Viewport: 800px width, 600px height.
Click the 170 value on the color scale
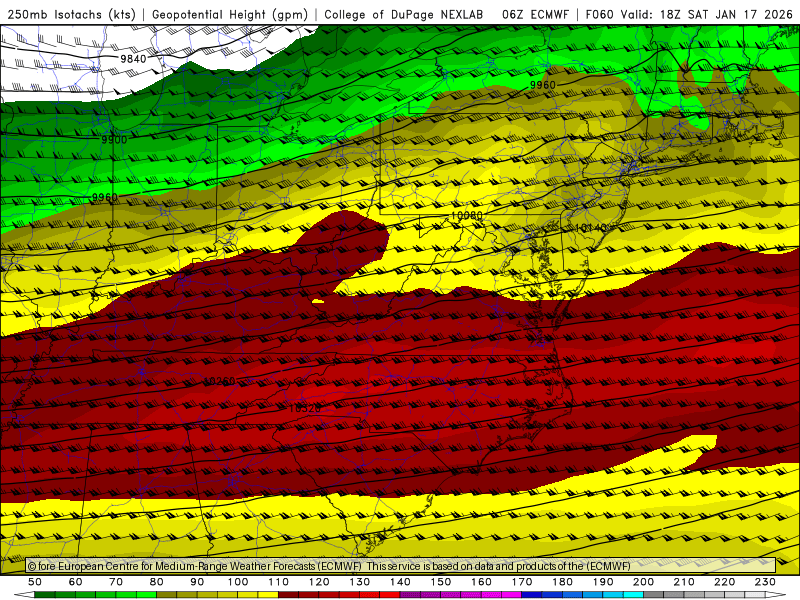point(522,582)
